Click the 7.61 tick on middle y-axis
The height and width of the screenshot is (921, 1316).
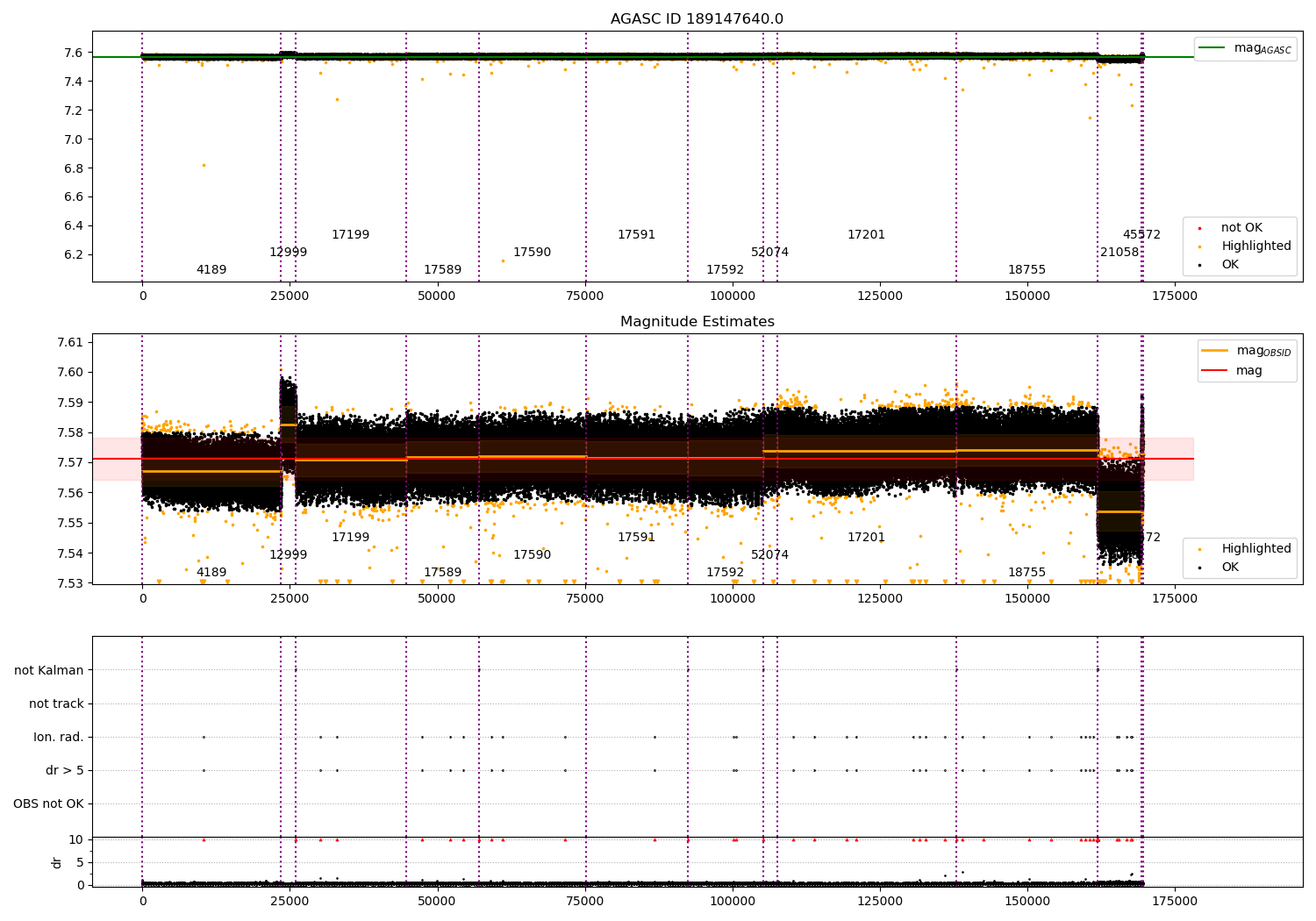click(69, 342)
